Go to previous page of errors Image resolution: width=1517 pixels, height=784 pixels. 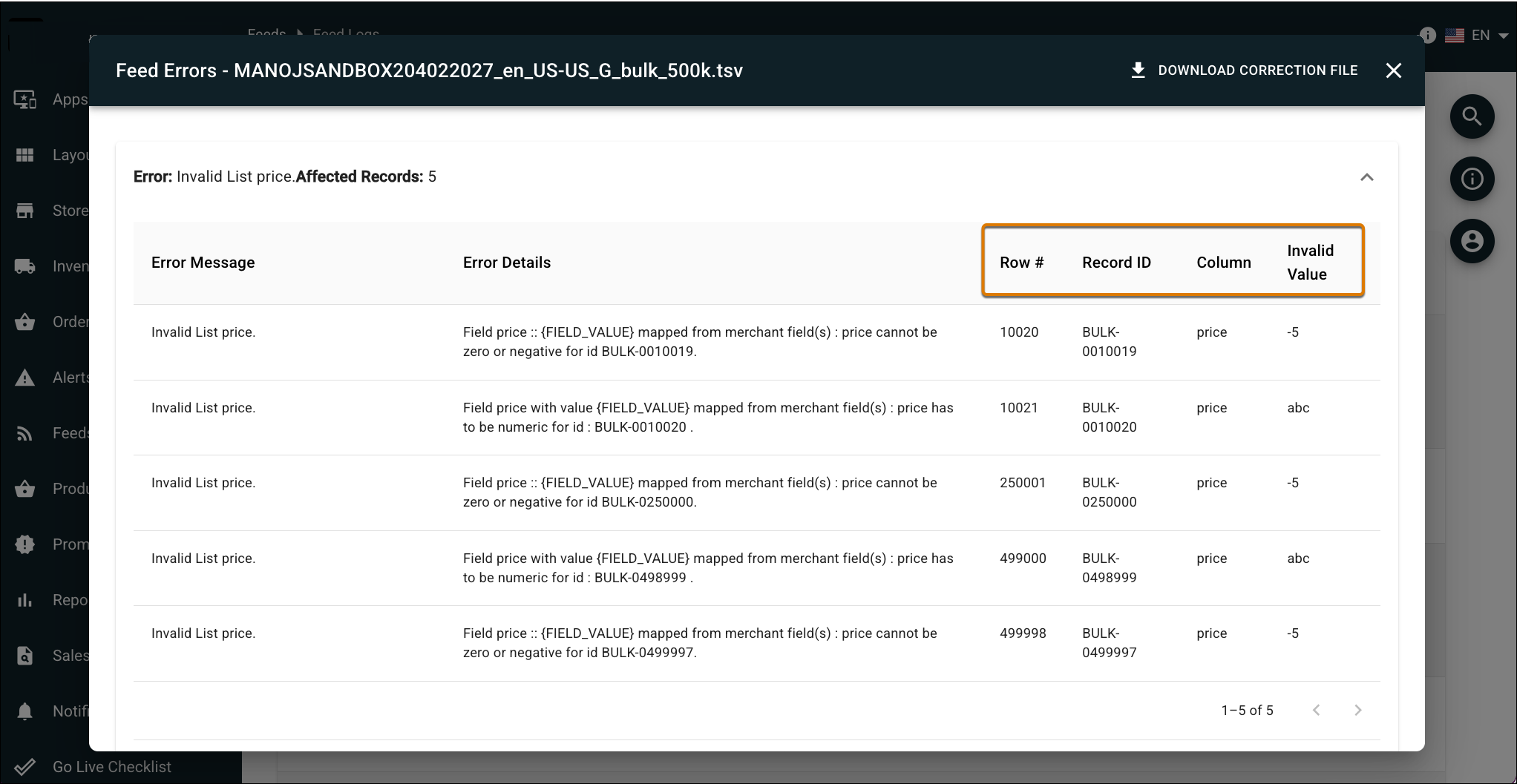(x=1316, y=710)
